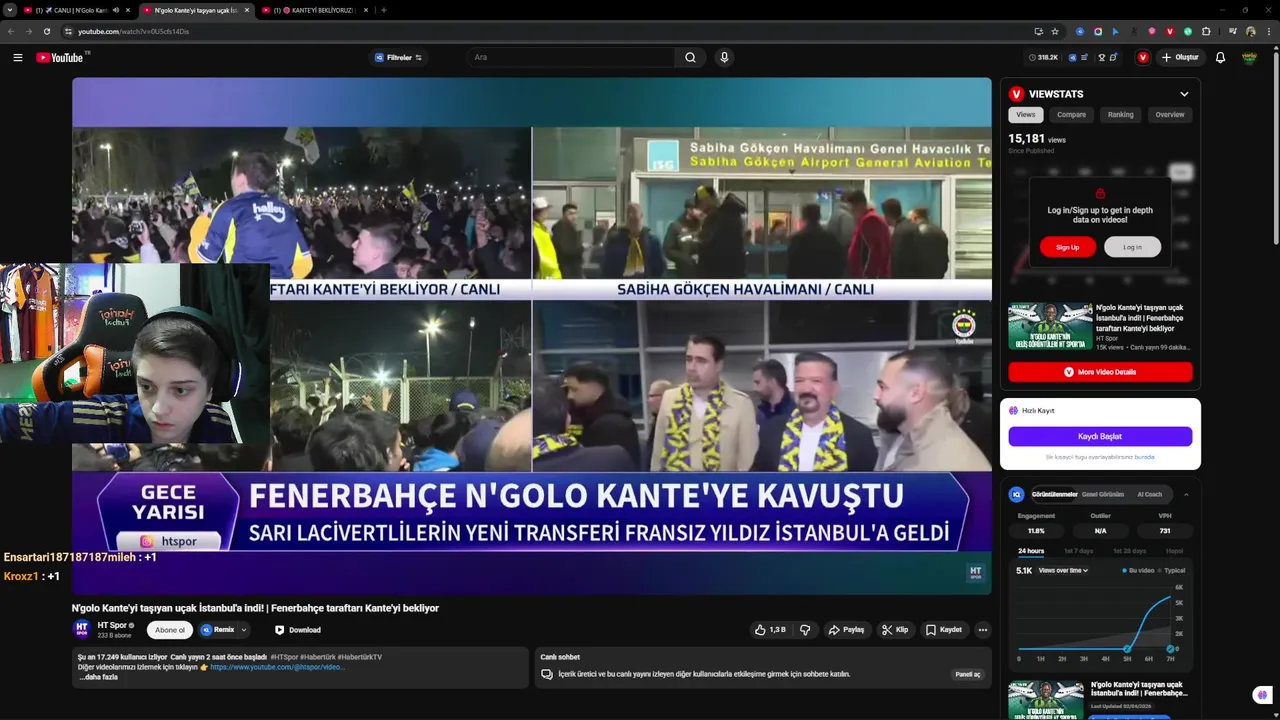The height and width of the screenshot is (720, 1280).
Task: Open YouTube notifications bell
Action: pyautogui.click(x=1220, y=57)
